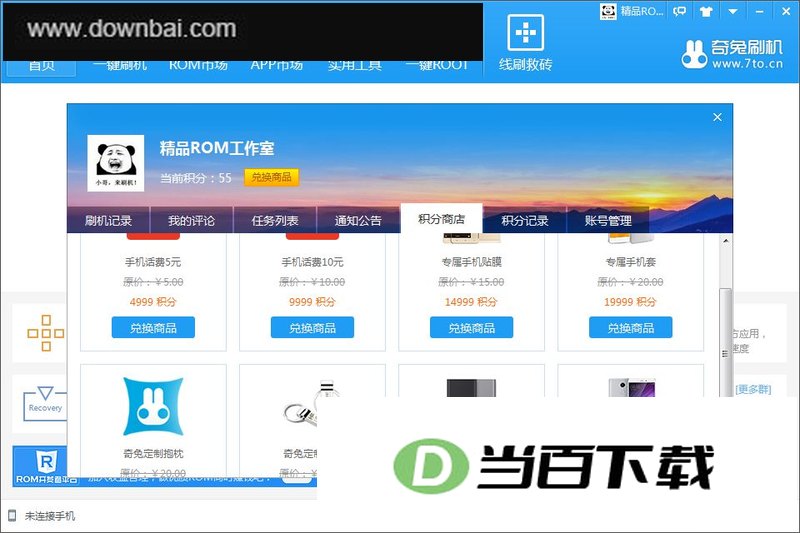Switch to 刷机记录 tab
This screenshot has height=533, width=800.
(108, 220)
